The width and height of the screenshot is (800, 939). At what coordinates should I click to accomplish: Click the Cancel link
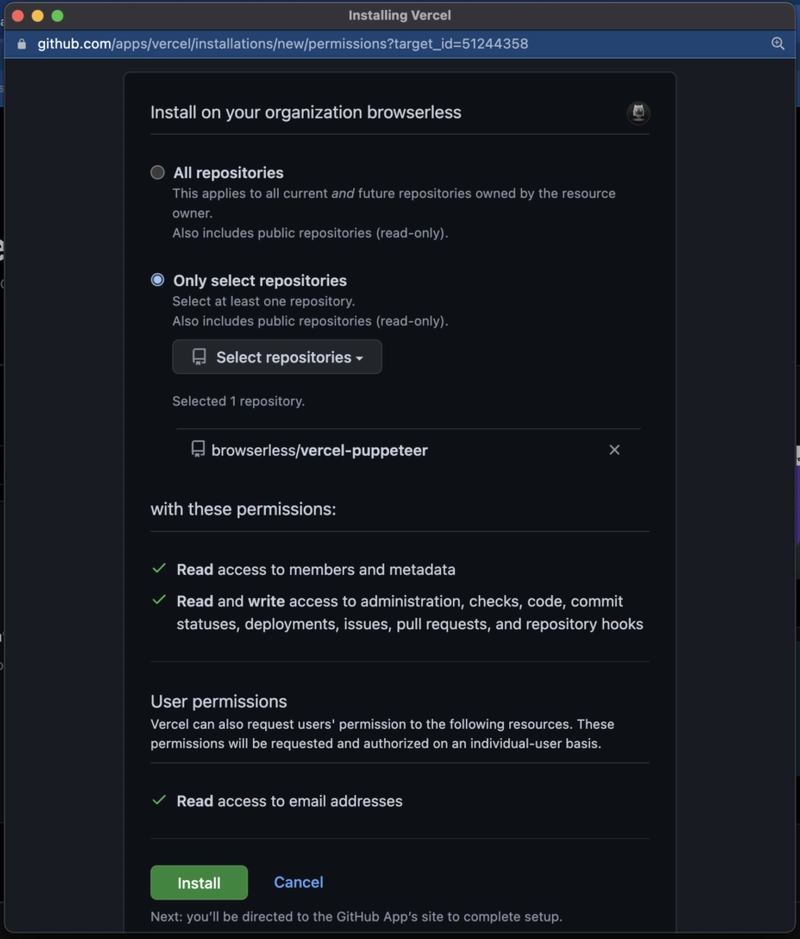(x=298, y=882)
